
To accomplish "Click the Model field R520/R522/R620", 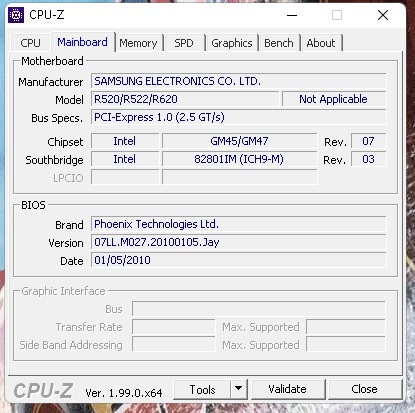I will tap(185, 99).
